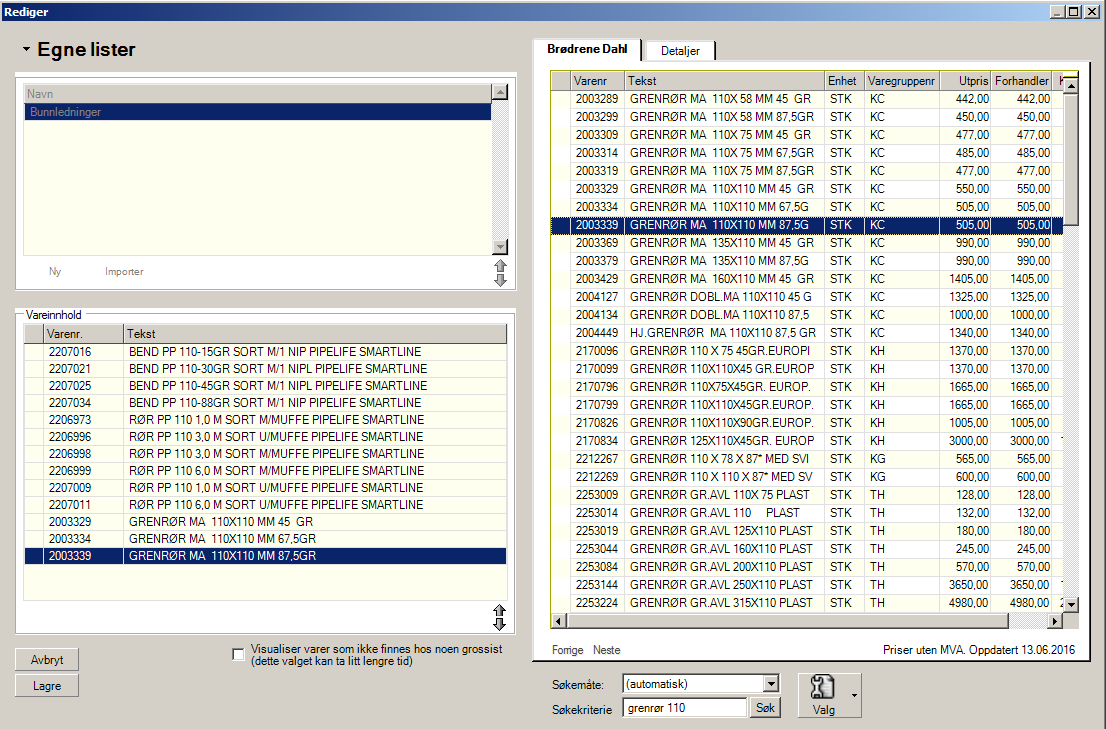Open the Søkemåte dropdown
The width and height of the screenshot is (1106, 729).
pos(771,683)
